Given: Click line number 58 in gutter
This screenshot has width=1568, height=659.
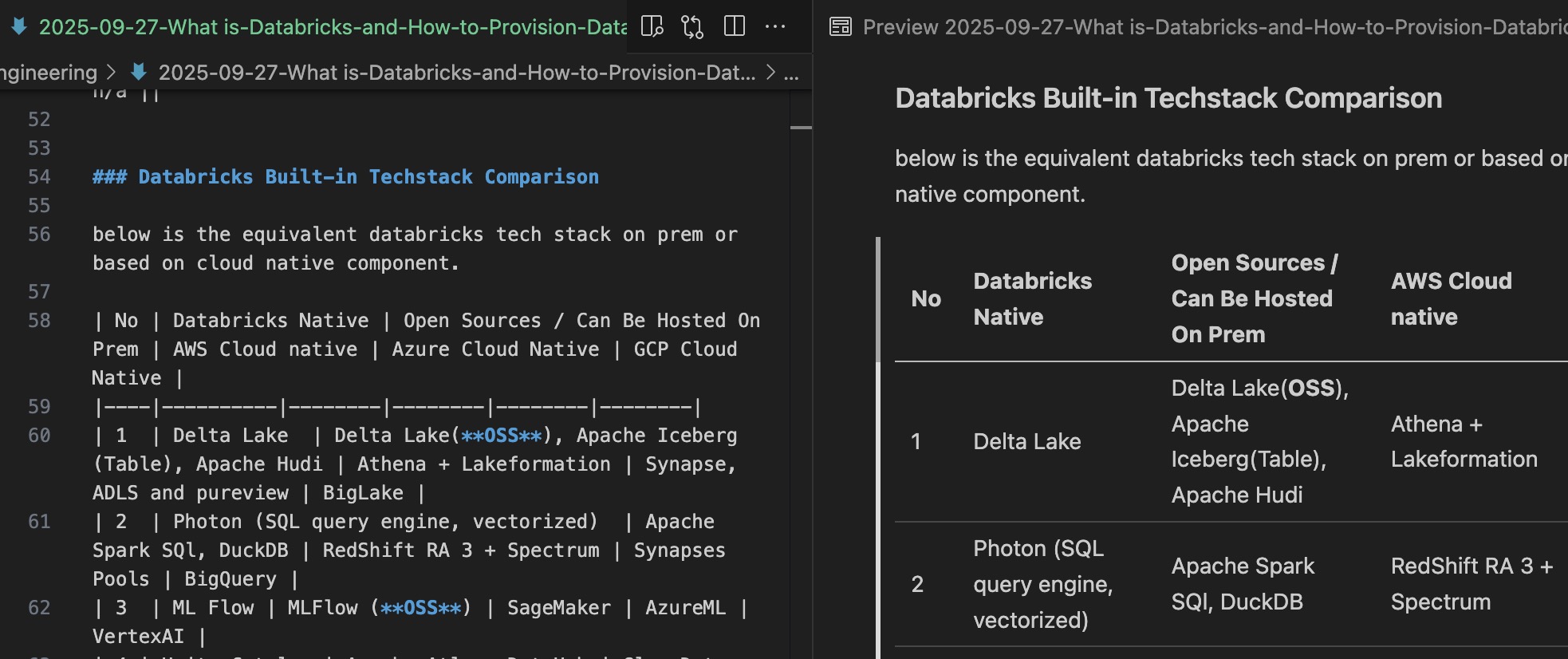Looking at the screenshot, I should click(x=39, y=321).
